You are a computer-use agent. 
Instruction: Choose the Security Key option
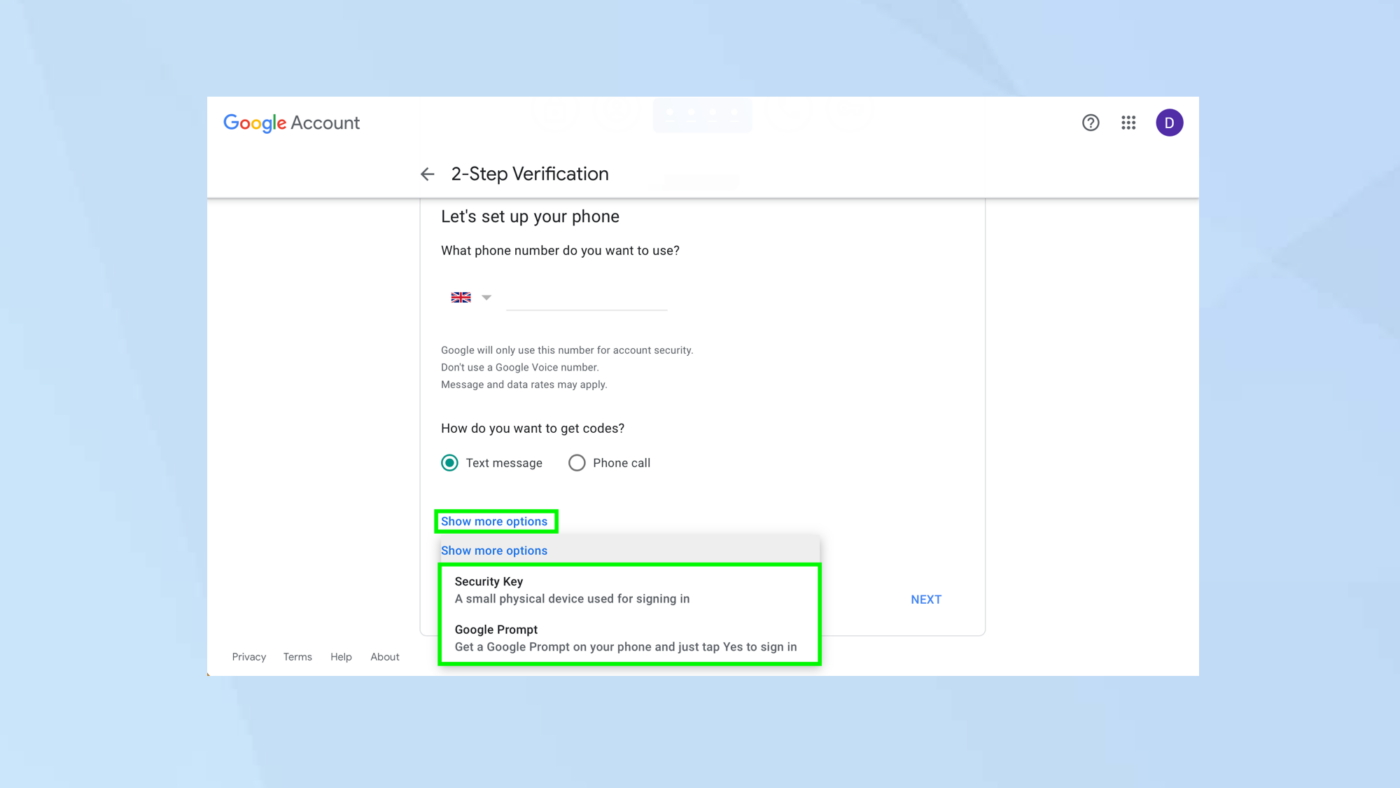(629, 590)
